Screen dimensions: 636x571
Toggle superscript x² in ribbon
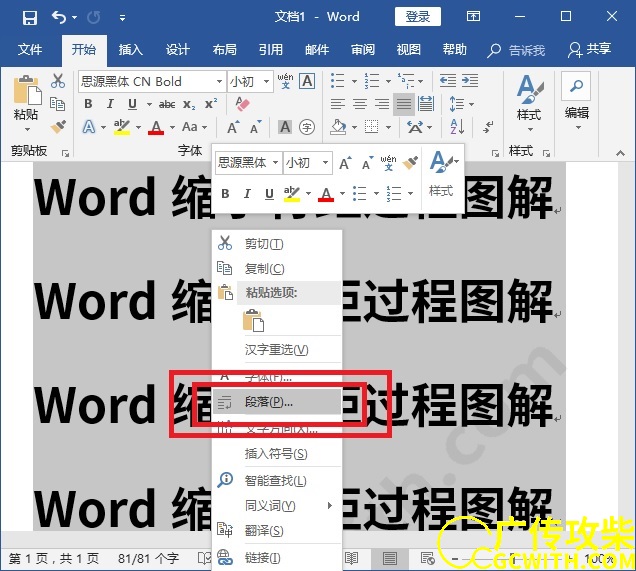pos(211,104)
